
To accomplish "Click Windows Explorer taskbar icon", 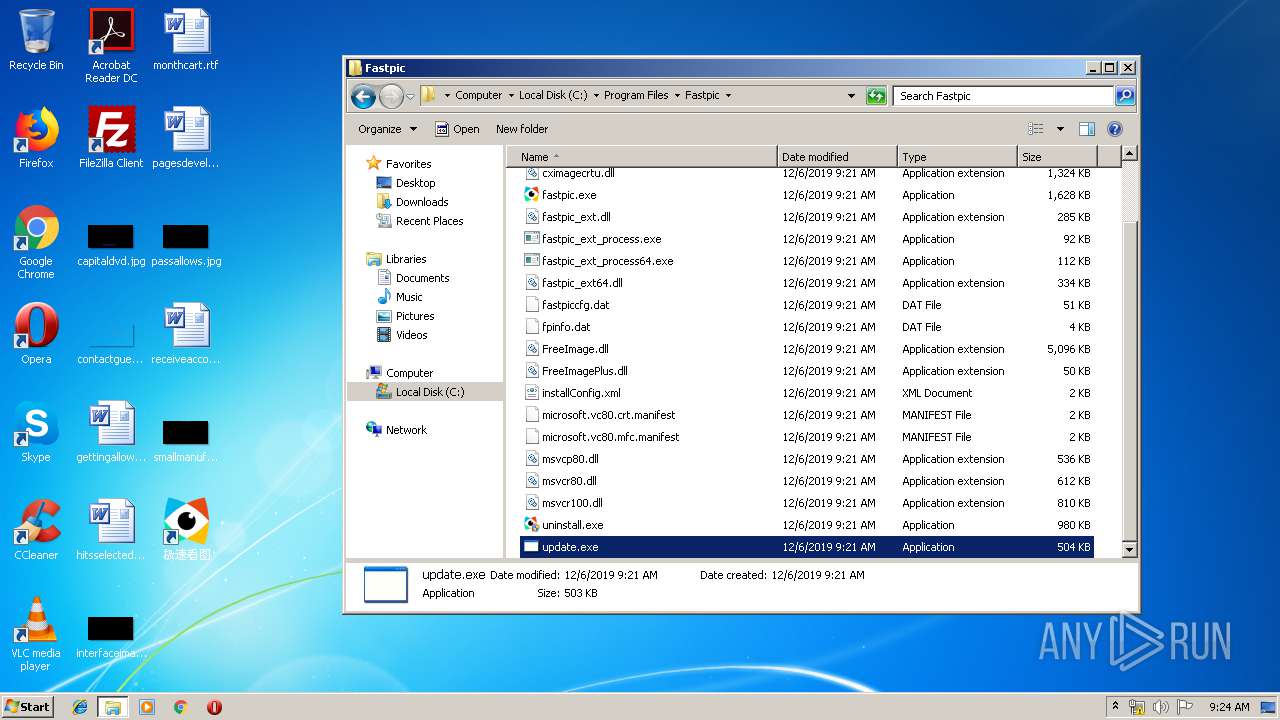I will [x=113, y=707].
